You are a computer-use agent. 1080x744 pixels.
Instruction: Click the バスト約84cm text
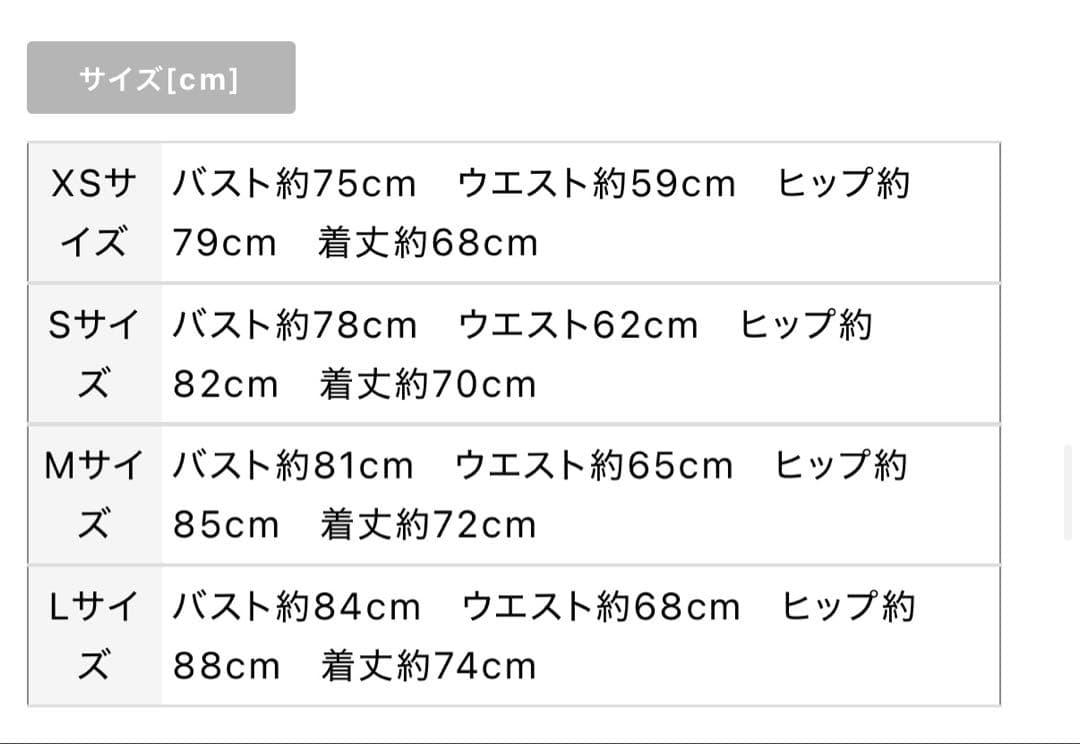pyautogui.click(x=296, y=607)
